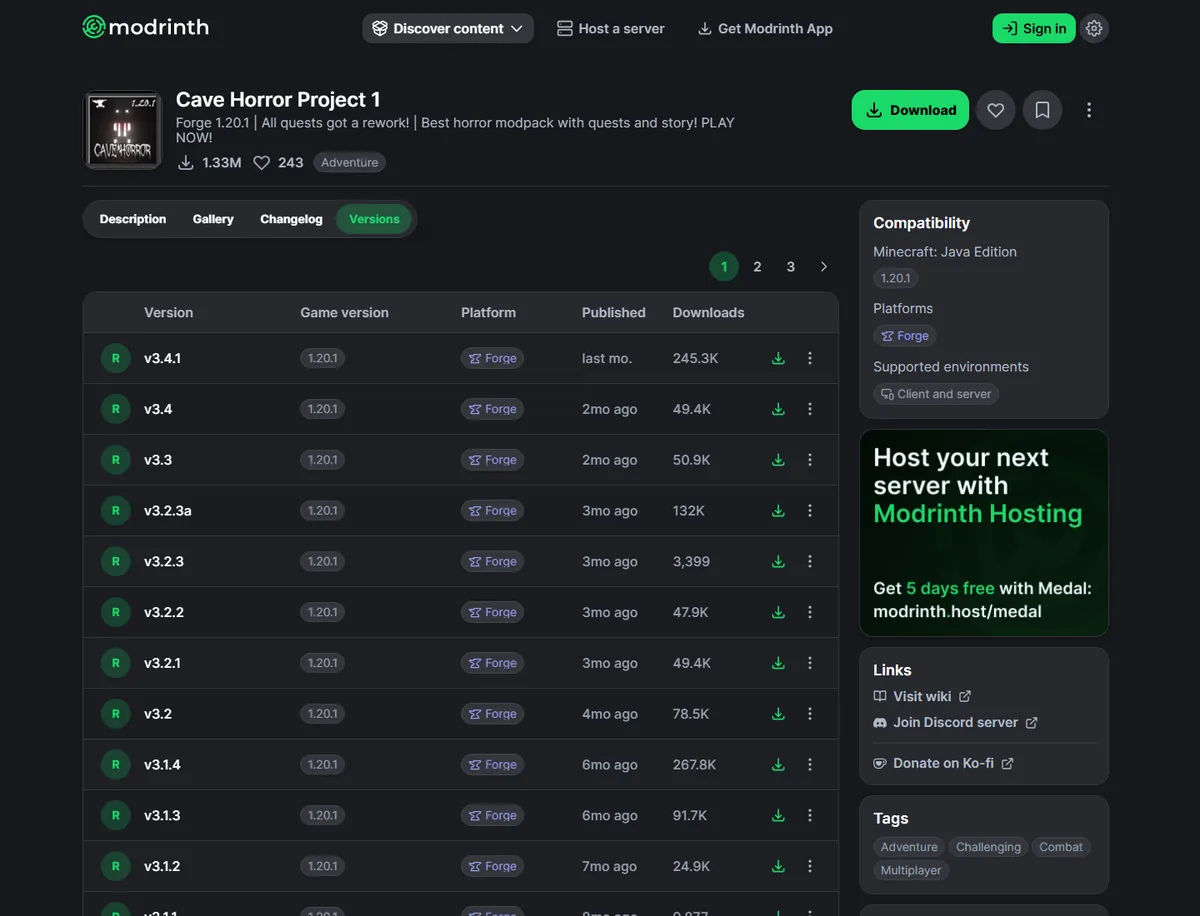Open version v3.4.1 name link
Screen dimensions: 1200x916
[x=162, y=358]
